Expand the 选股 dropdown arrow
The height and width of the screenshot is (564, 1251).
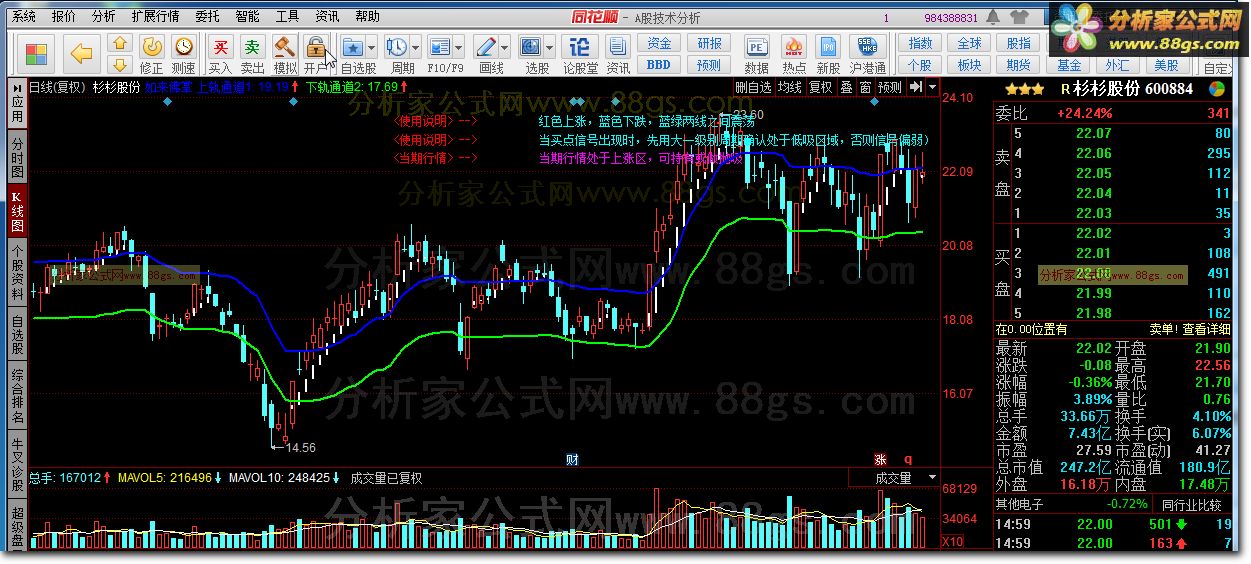[x=550, y=47]
